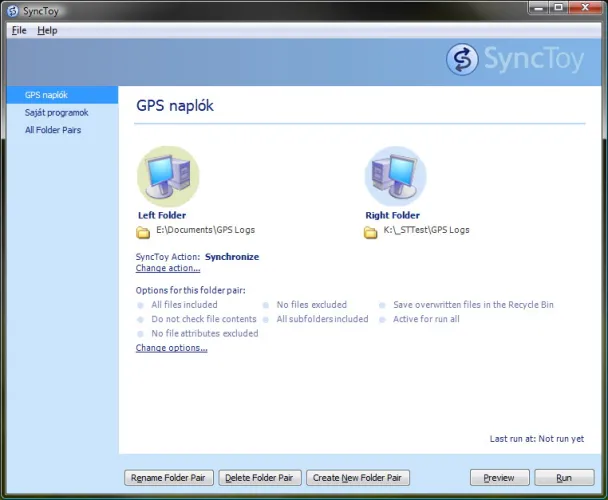
Task: Click the Delete Folder Pair button
Action: click(259, 478)
